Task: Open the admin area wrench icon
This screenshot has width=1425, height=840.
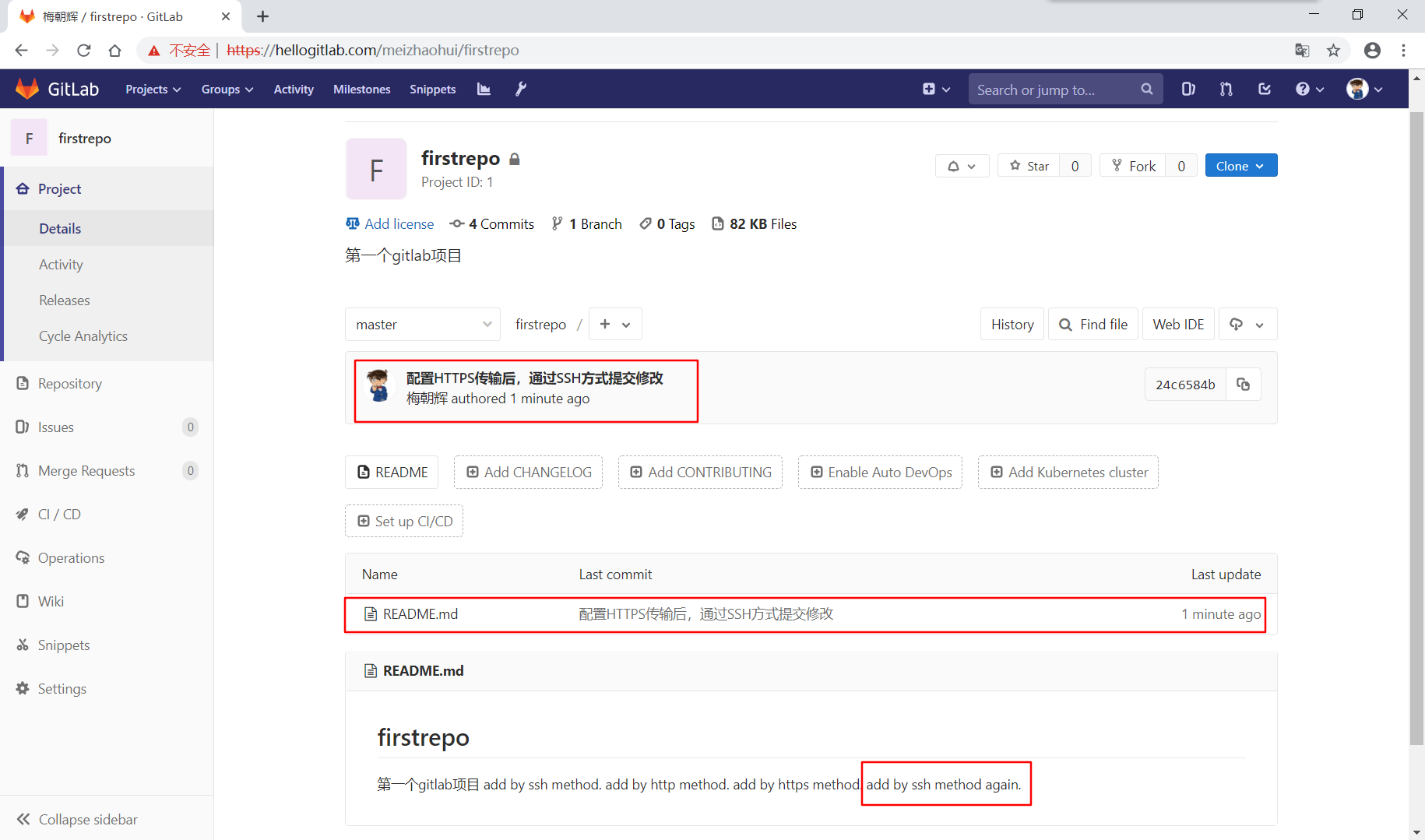Action: pyautogui.click(x=520, y=89)
